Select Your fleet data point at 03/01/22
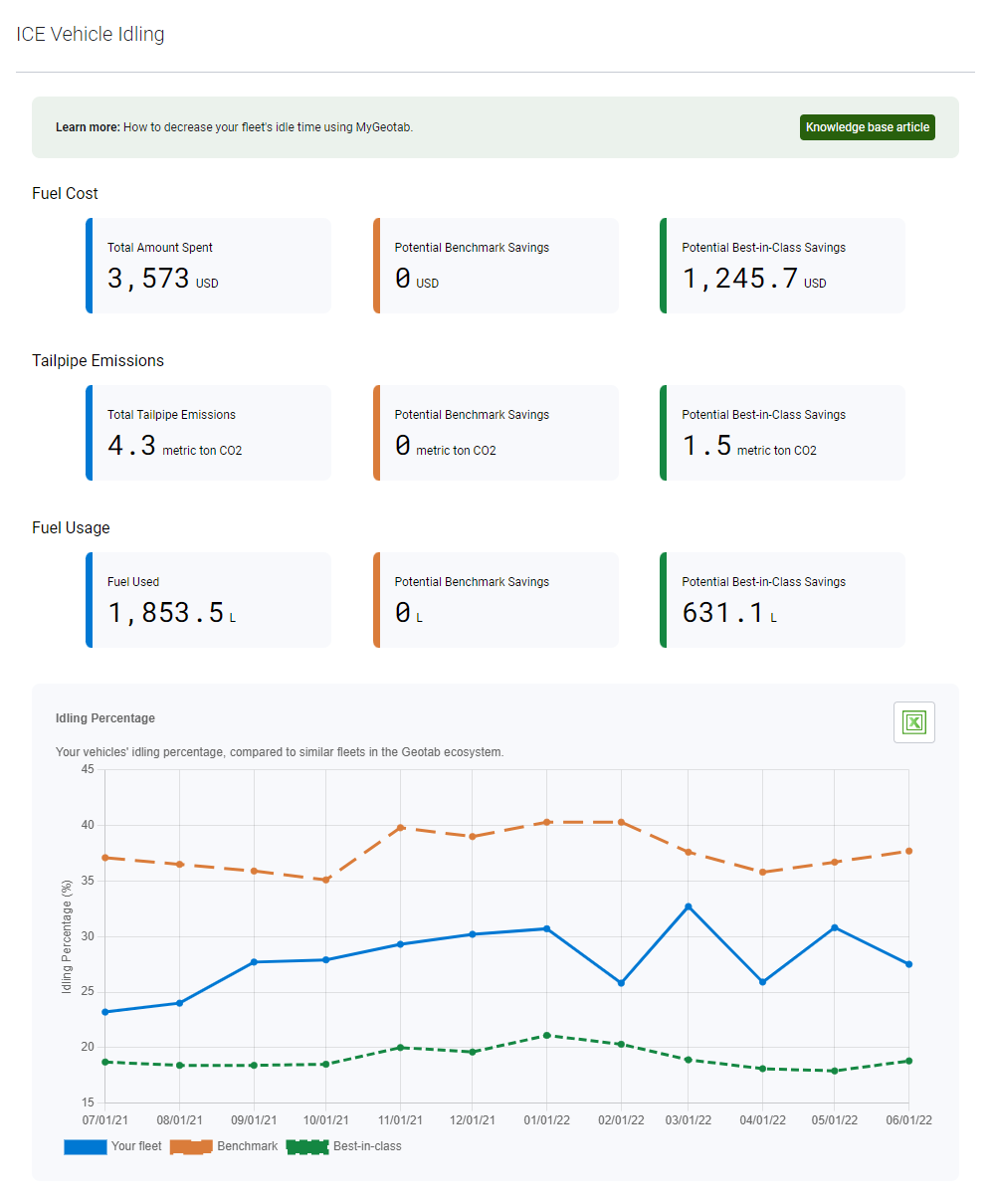 (x=689, y=906)
